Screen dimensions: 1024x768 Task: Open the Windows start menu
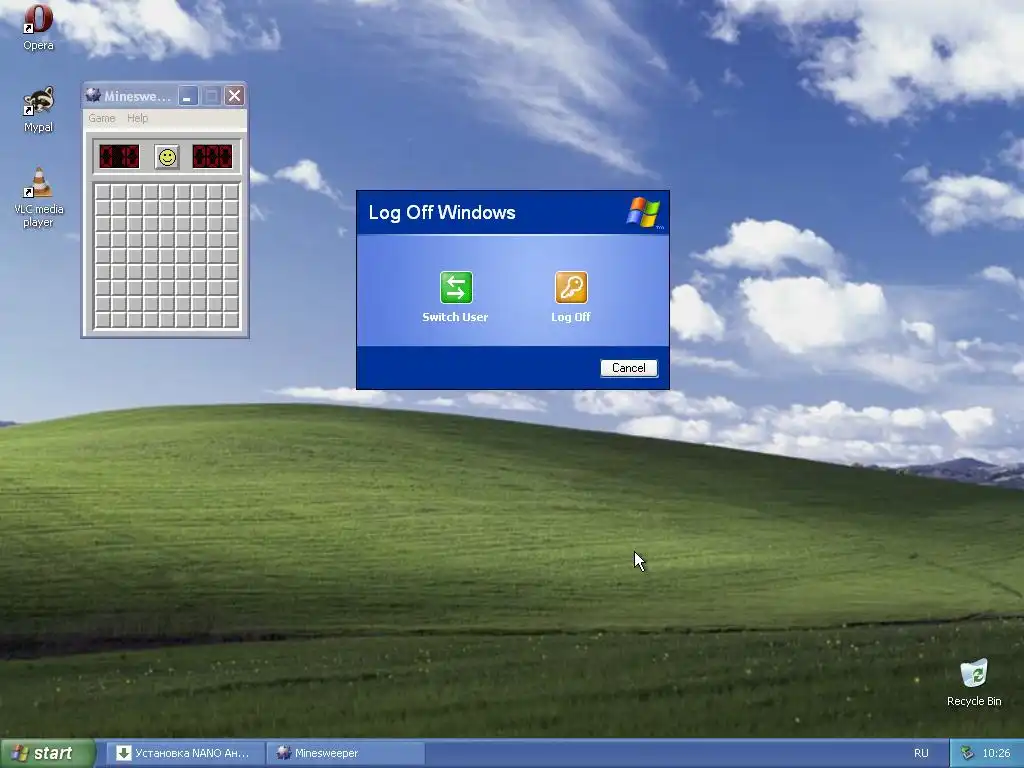(48, 753)
